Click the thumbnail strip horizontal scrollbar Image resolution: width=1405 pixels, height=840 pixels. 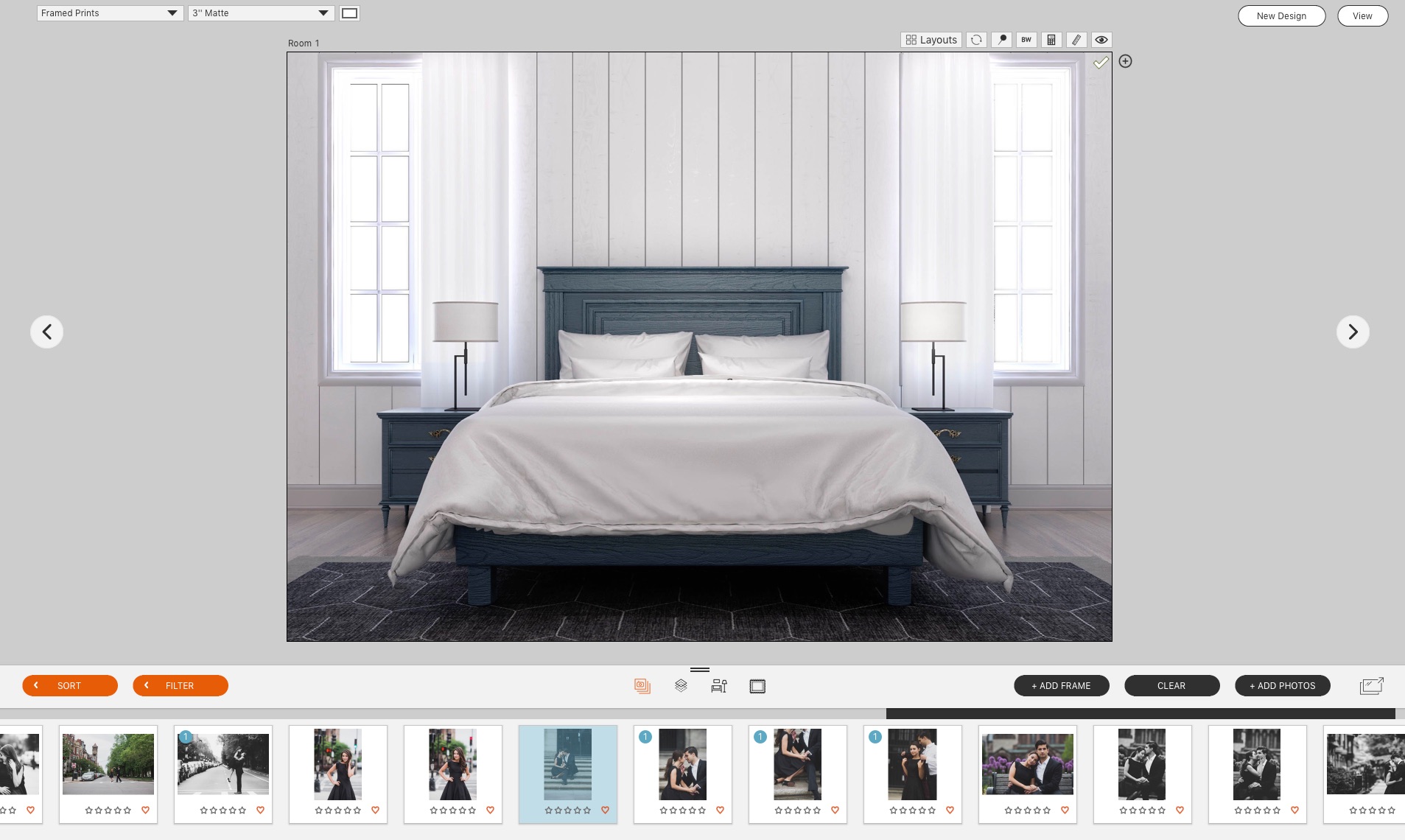[1141, 713]
